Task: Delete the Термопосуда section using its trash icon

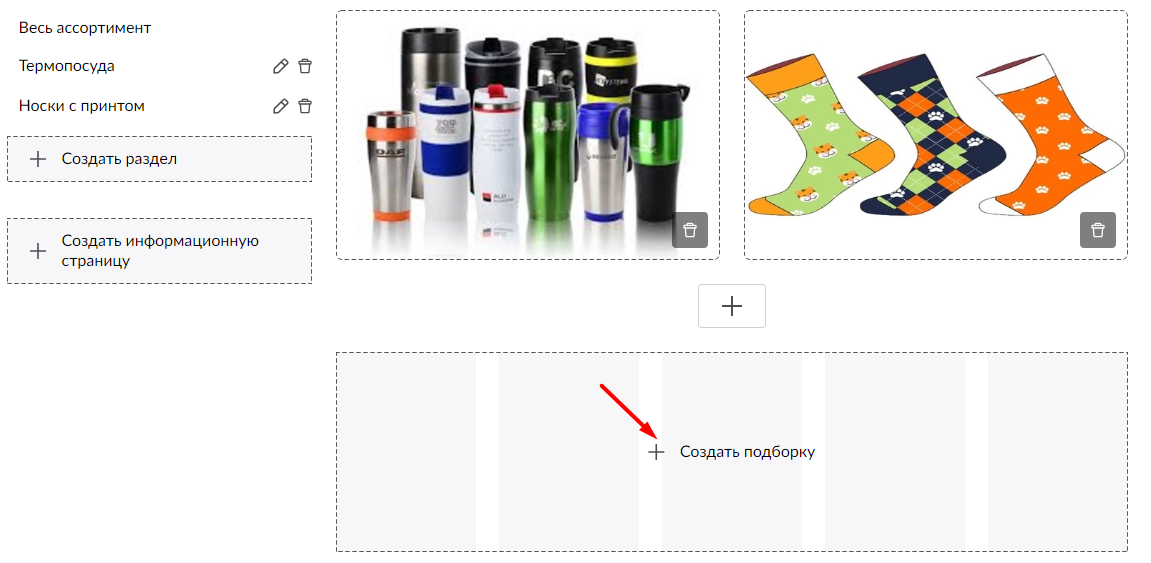Action: [305, 67]
